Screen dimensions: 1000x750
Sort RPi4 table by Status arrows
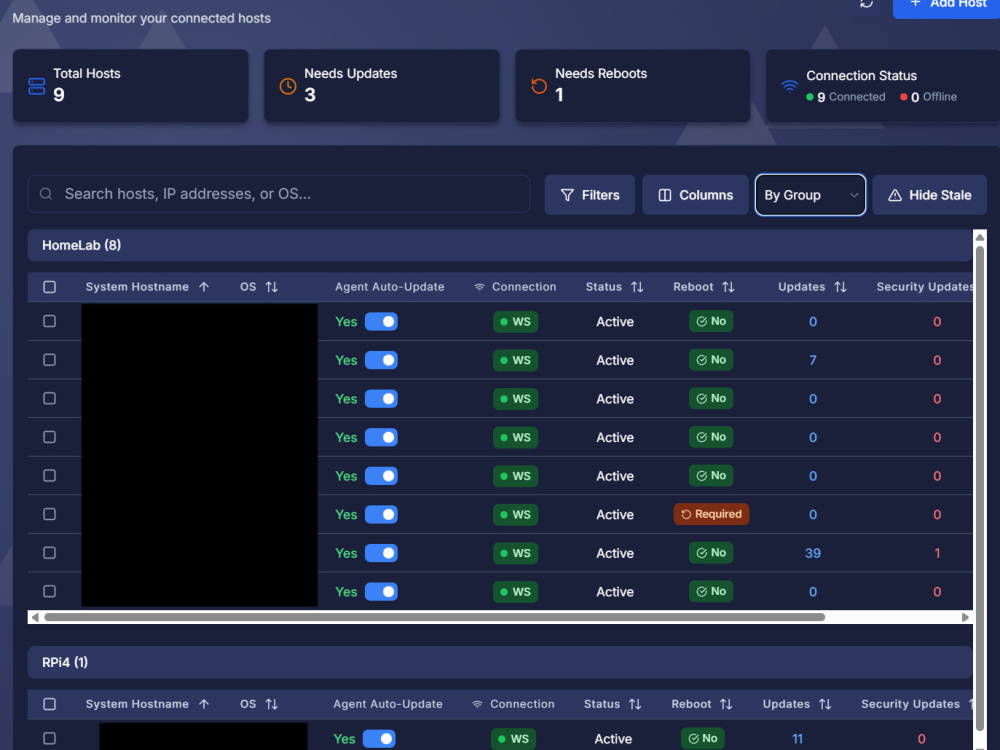click(635, 704)
